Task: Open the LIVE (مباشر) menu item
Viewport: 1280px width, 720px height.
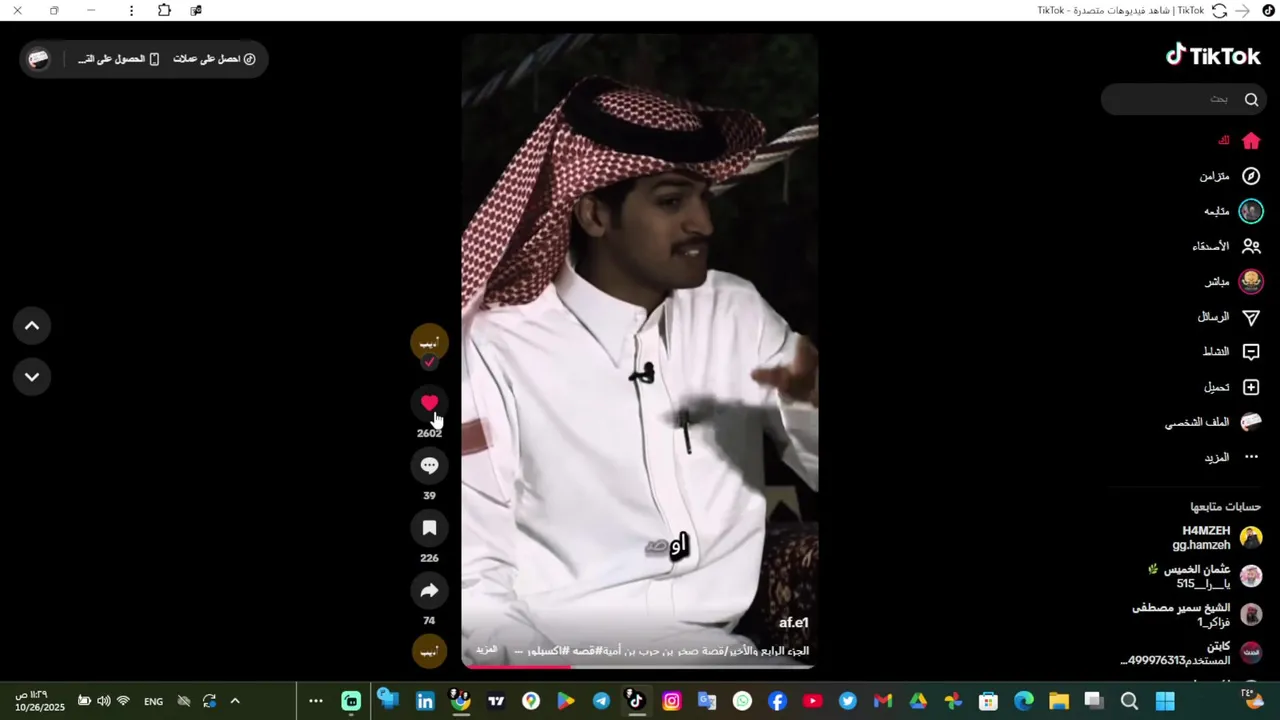Action: (1234, 282)
